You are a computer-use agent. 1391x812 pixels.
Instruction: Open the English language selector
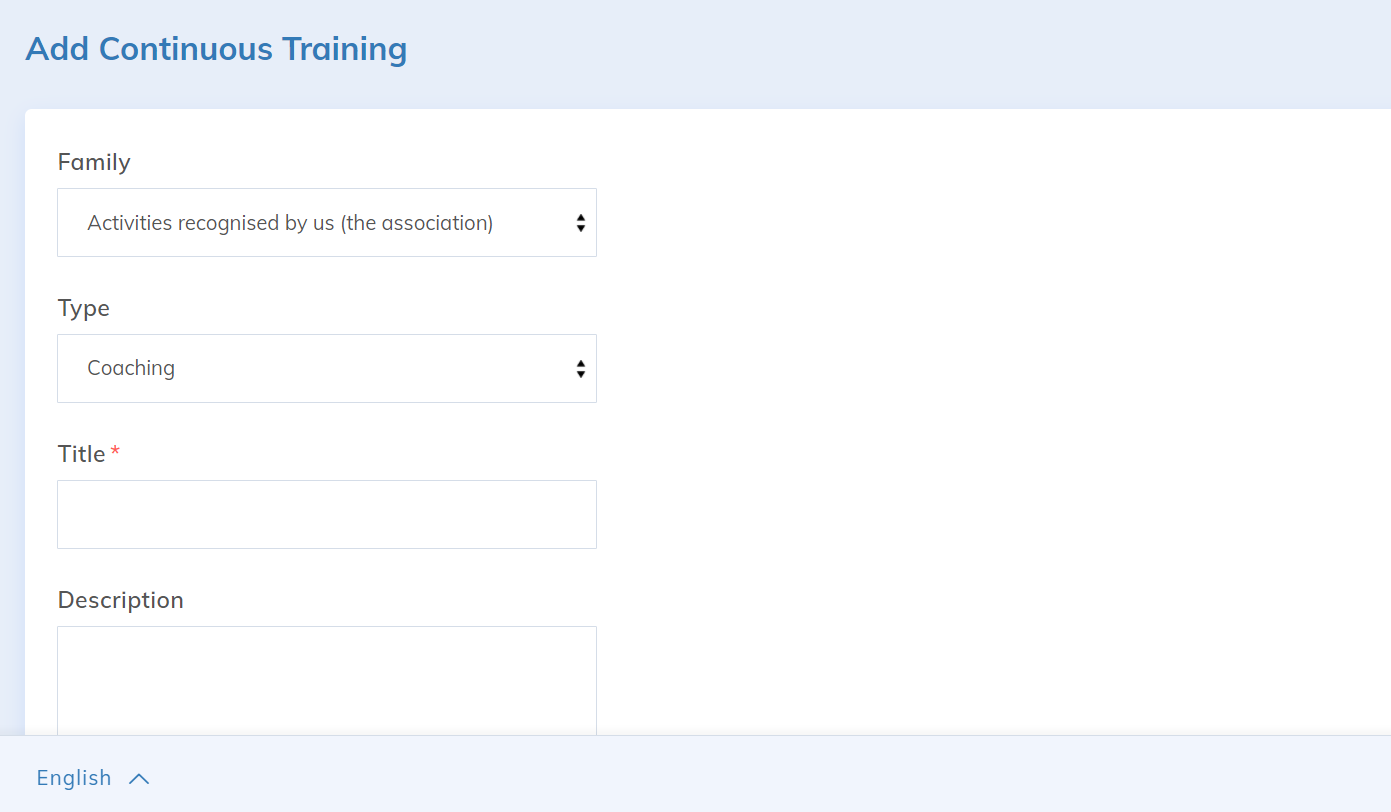[74, 778]
